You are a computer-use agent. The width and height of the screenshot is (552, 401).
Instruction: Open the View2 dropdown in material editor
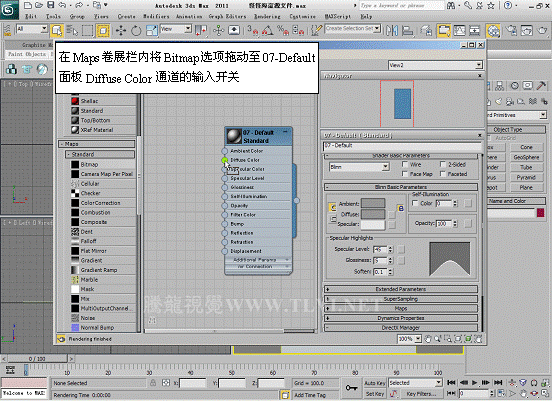point(435,65)
